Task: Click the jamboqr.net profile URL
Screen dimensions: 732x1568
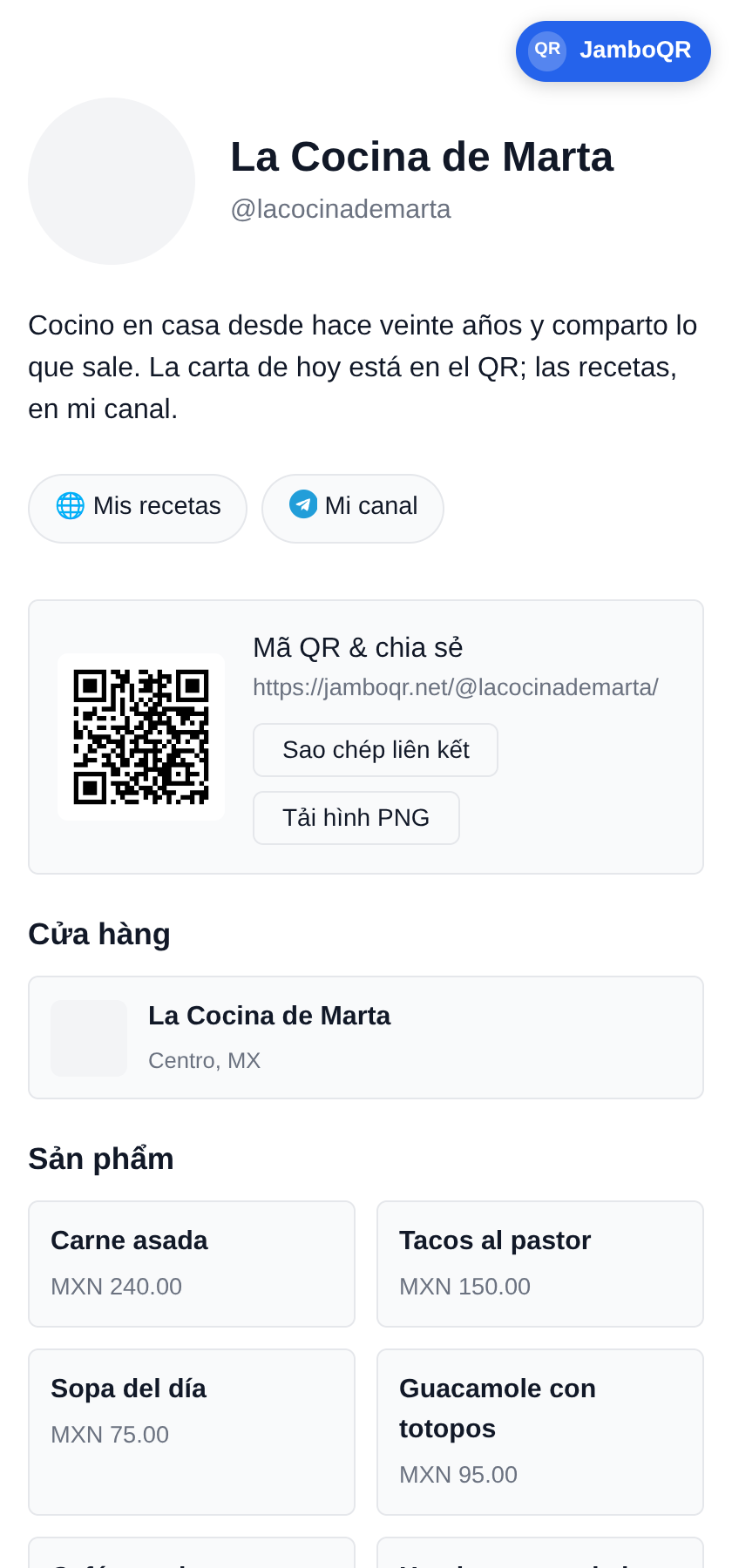Action: [456, 687]
